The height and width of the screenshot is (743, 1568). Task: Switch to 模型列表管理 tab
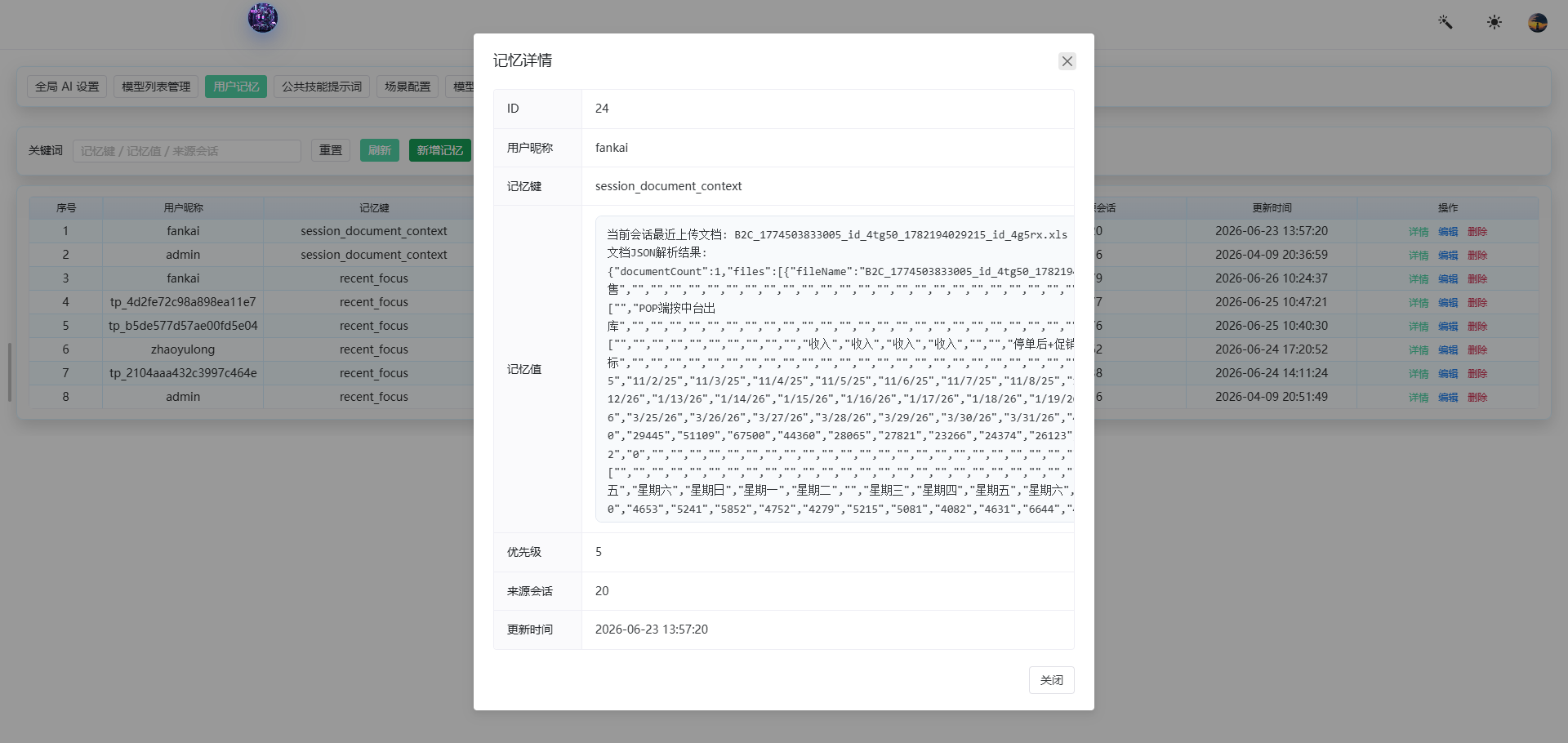tap(156, 87)
